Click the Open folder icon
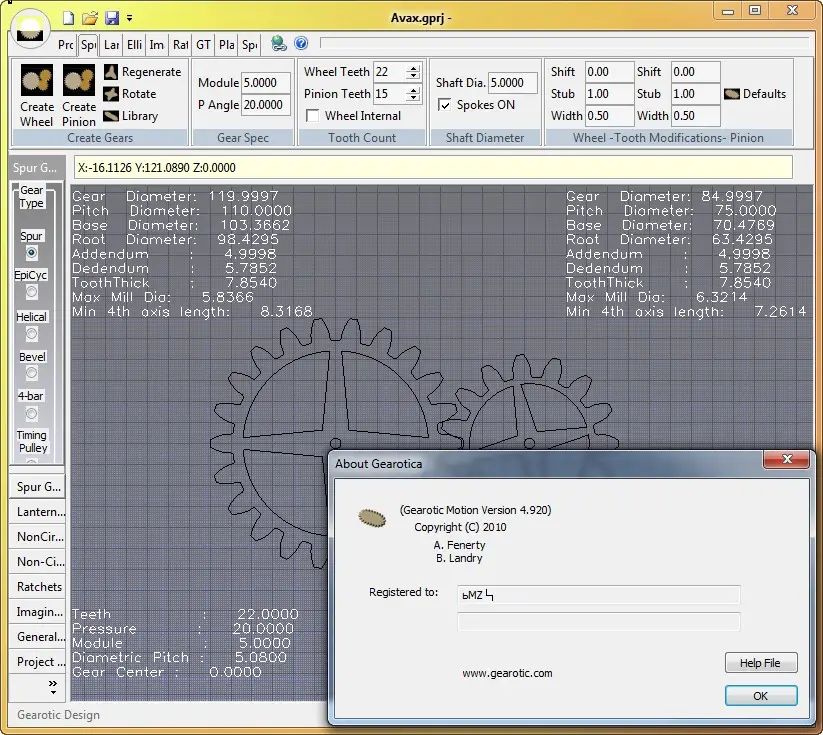Viewport: 823px width, 735px height. pos(90,18)
